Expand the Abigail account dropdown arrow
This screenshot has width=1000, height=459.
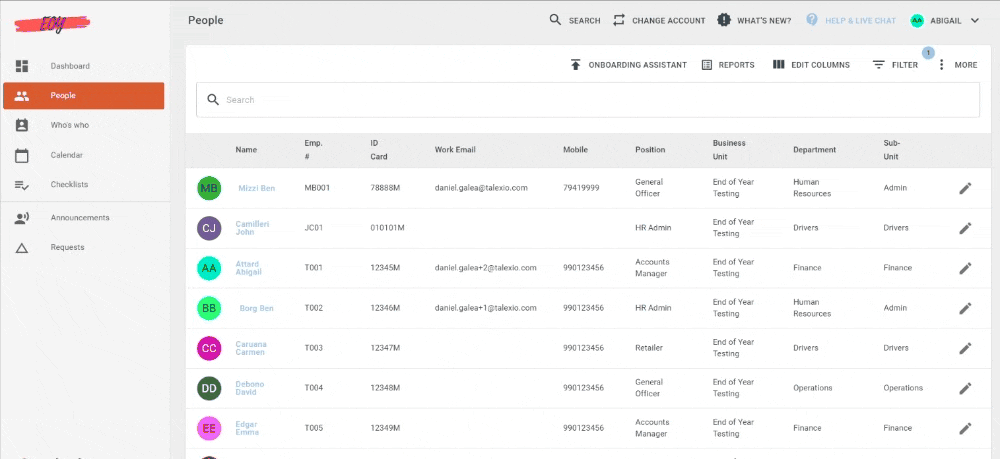[975, 20]
